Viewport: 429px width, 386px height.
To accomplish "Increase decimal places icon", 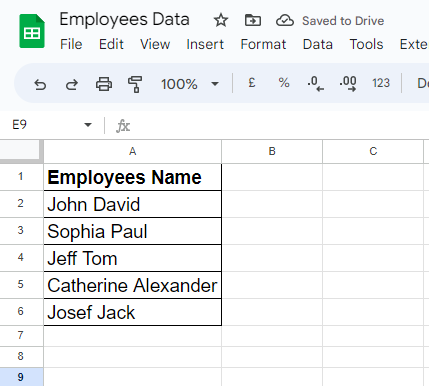I will (348, 84).
